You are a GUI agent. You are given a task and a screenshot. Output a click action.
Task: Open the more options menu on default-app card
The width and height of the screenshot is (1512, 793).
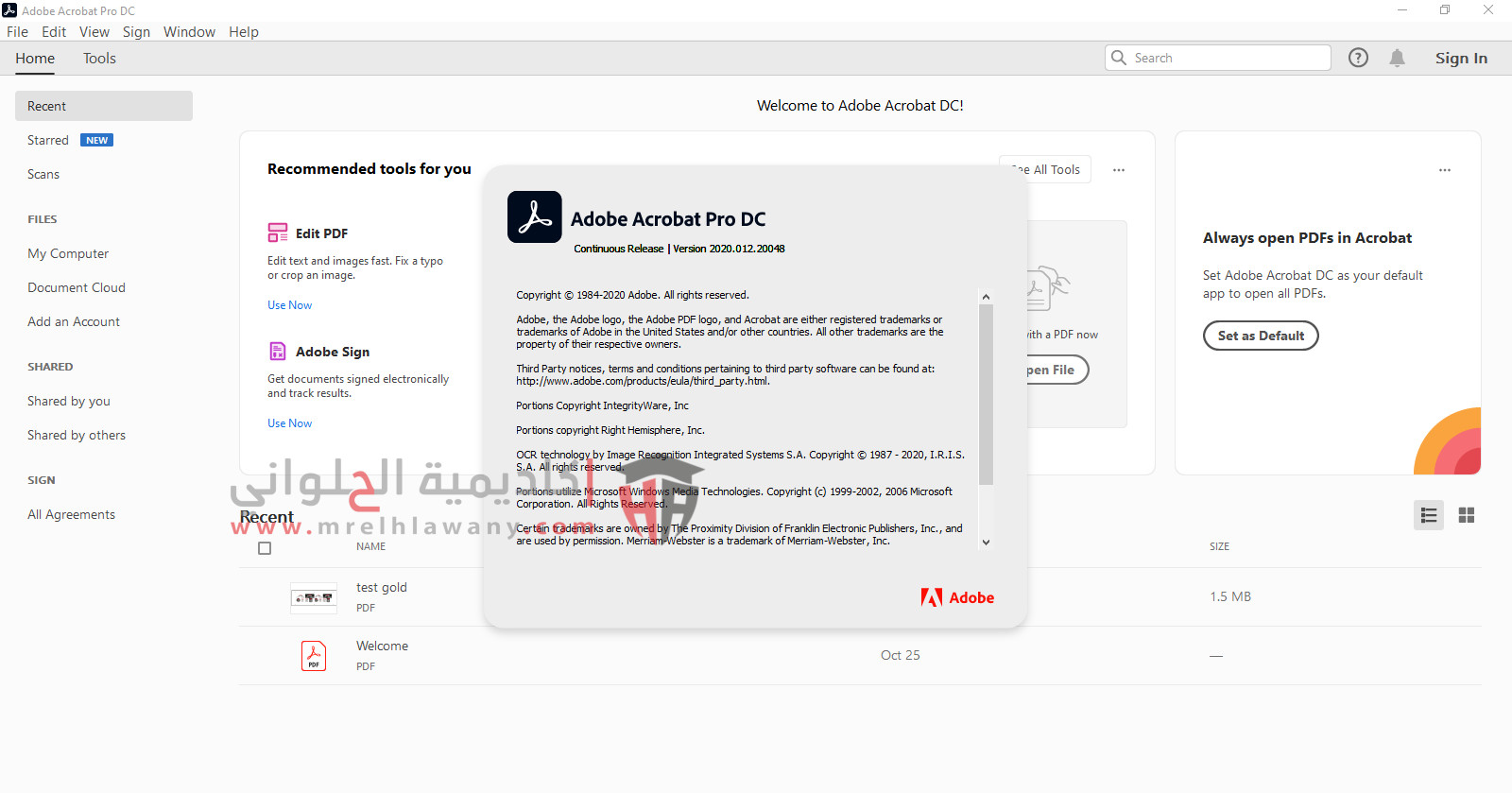1444,170
